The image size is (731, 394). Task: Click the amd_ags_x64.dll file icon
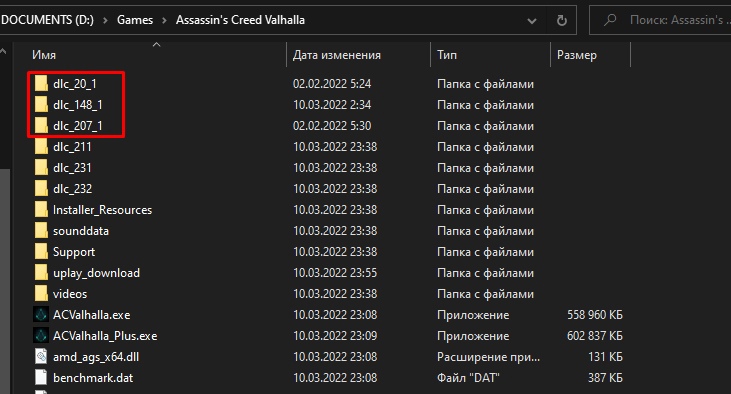coord(41,357)
